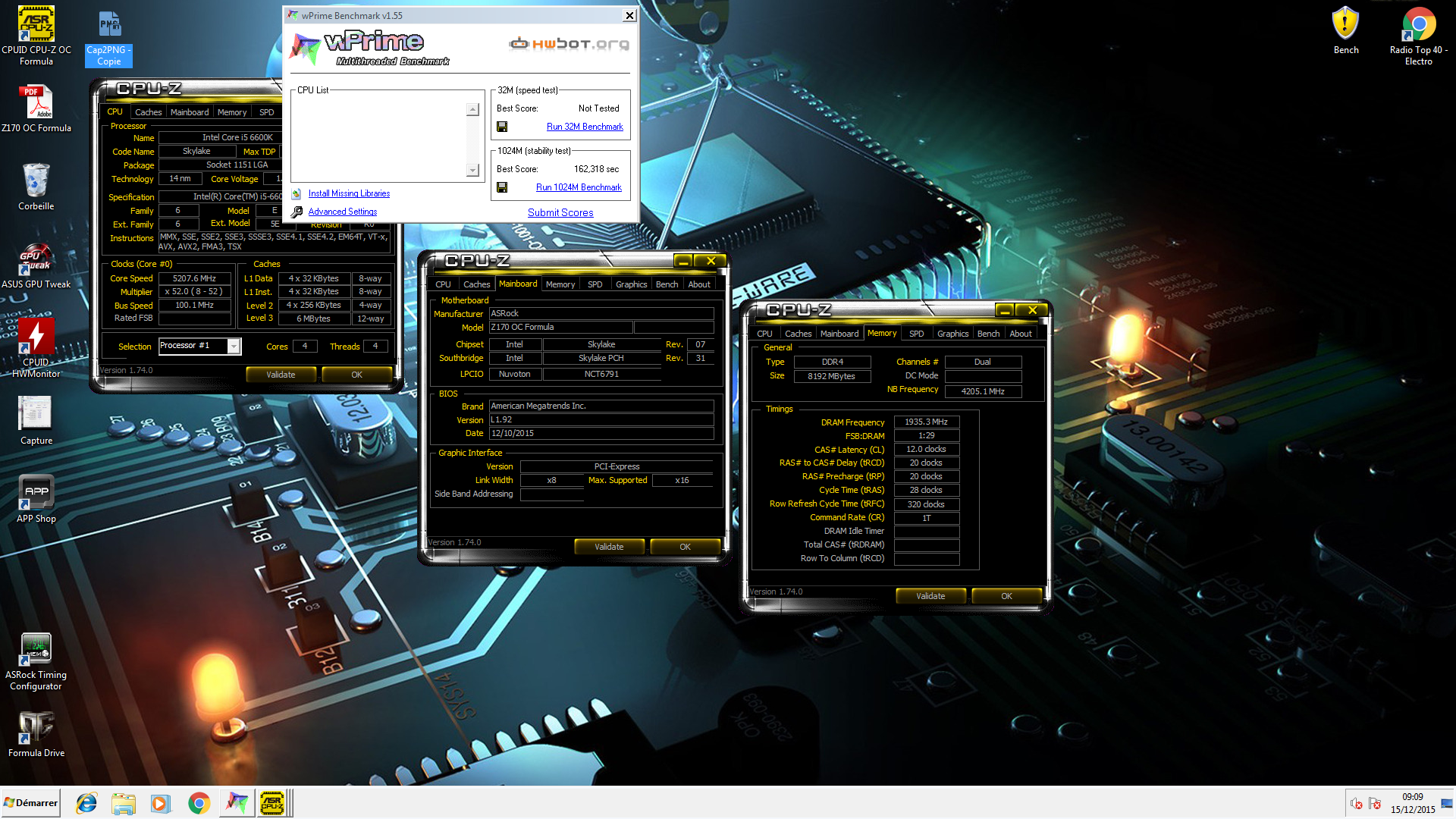Switch to wPrime taskbar button
The image size is (1456, 819).
(x=237, y=803)
